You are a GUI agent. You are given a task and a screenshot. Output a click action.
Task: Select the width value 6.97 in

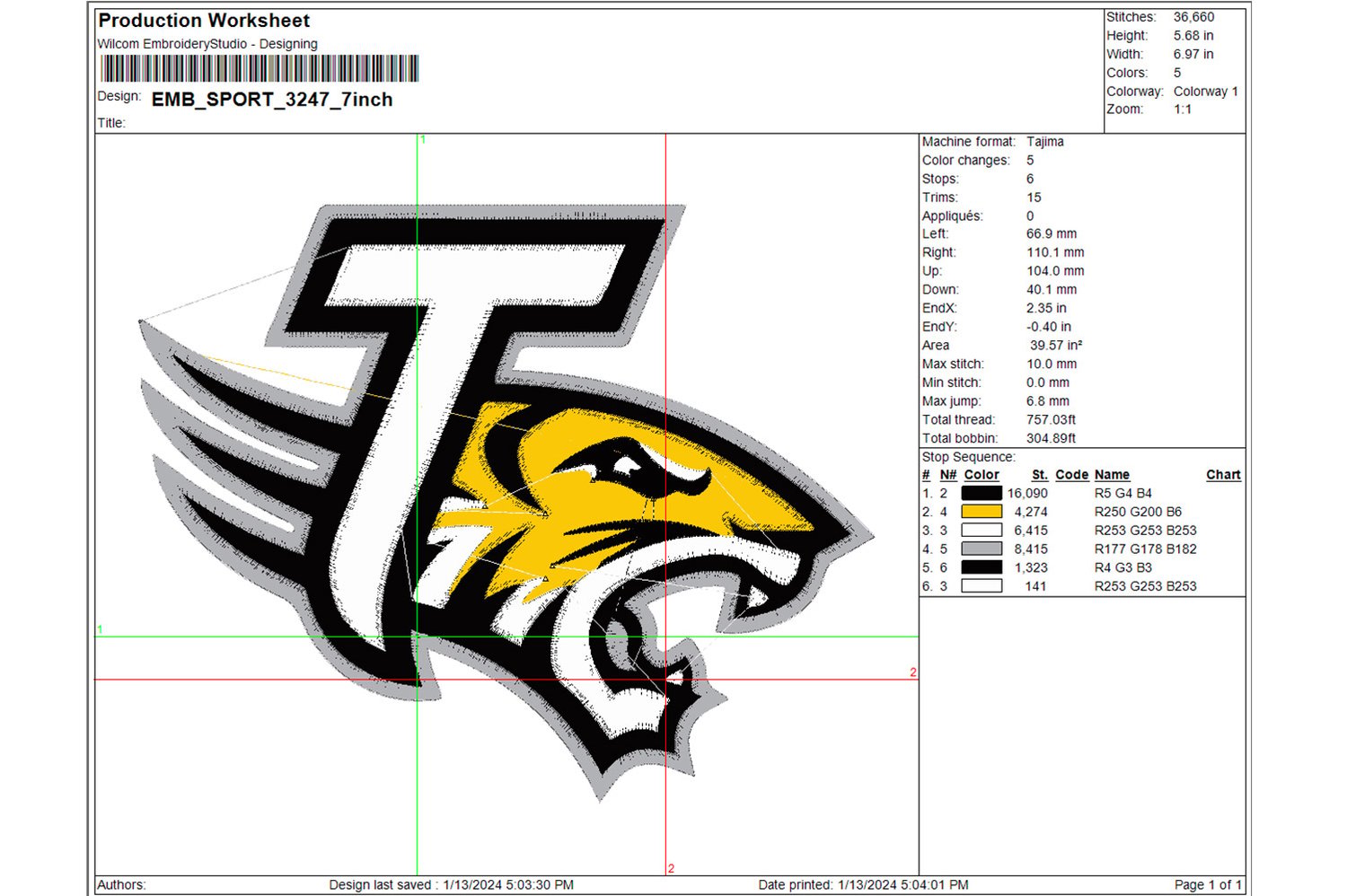point(1193,54)
